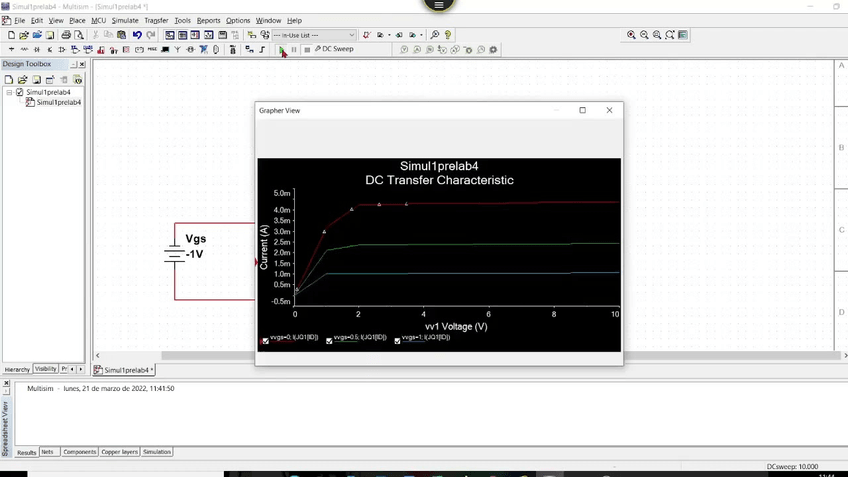This screenshot has width=848, height=477.
Task: Click the Zoom in magnifier icon
Action: pos(631,35)
